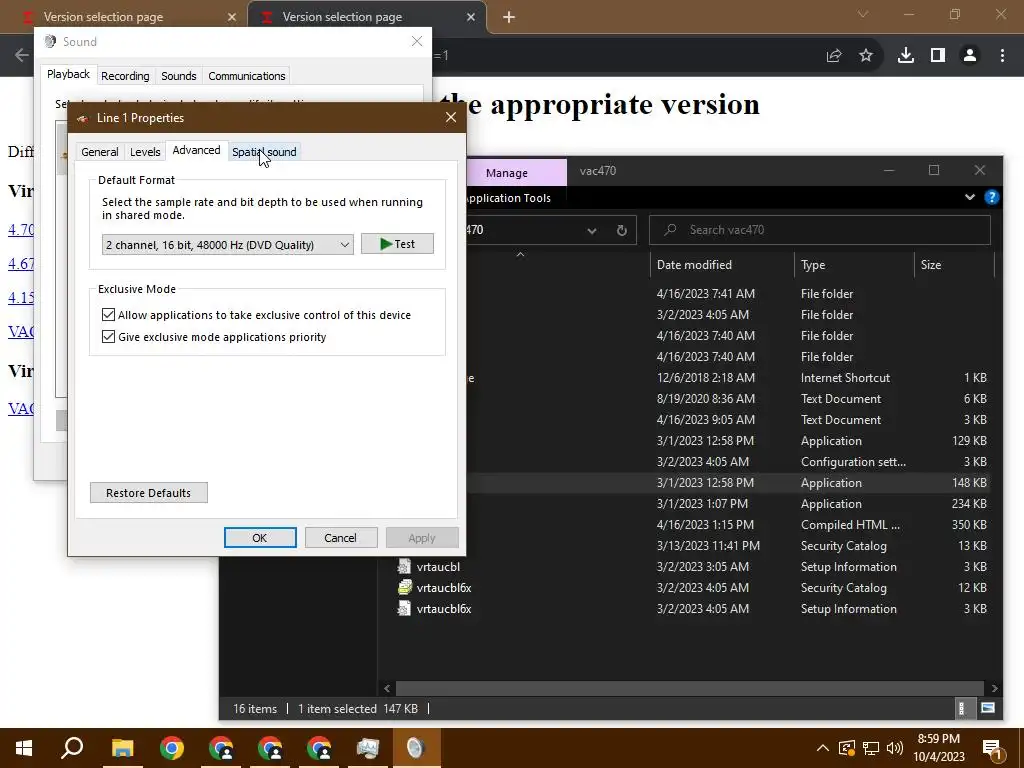Expand the Explorer address bar history dropdown
This screenshot has width=1024, height=768.
(x=592, y=230)
